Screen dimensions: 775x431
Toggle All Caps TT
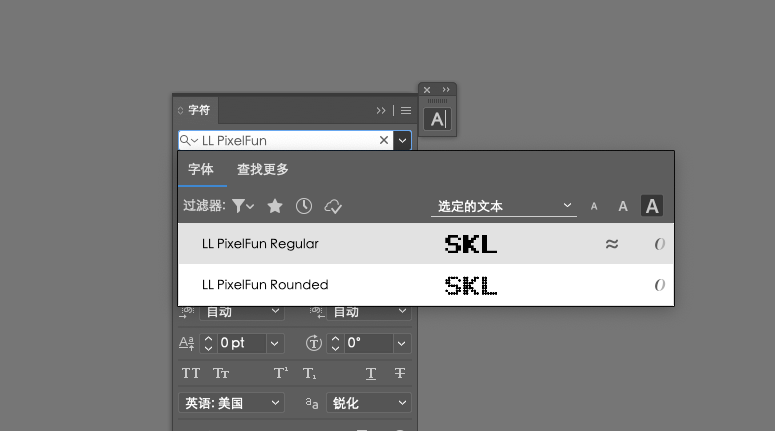pos(191,373)
